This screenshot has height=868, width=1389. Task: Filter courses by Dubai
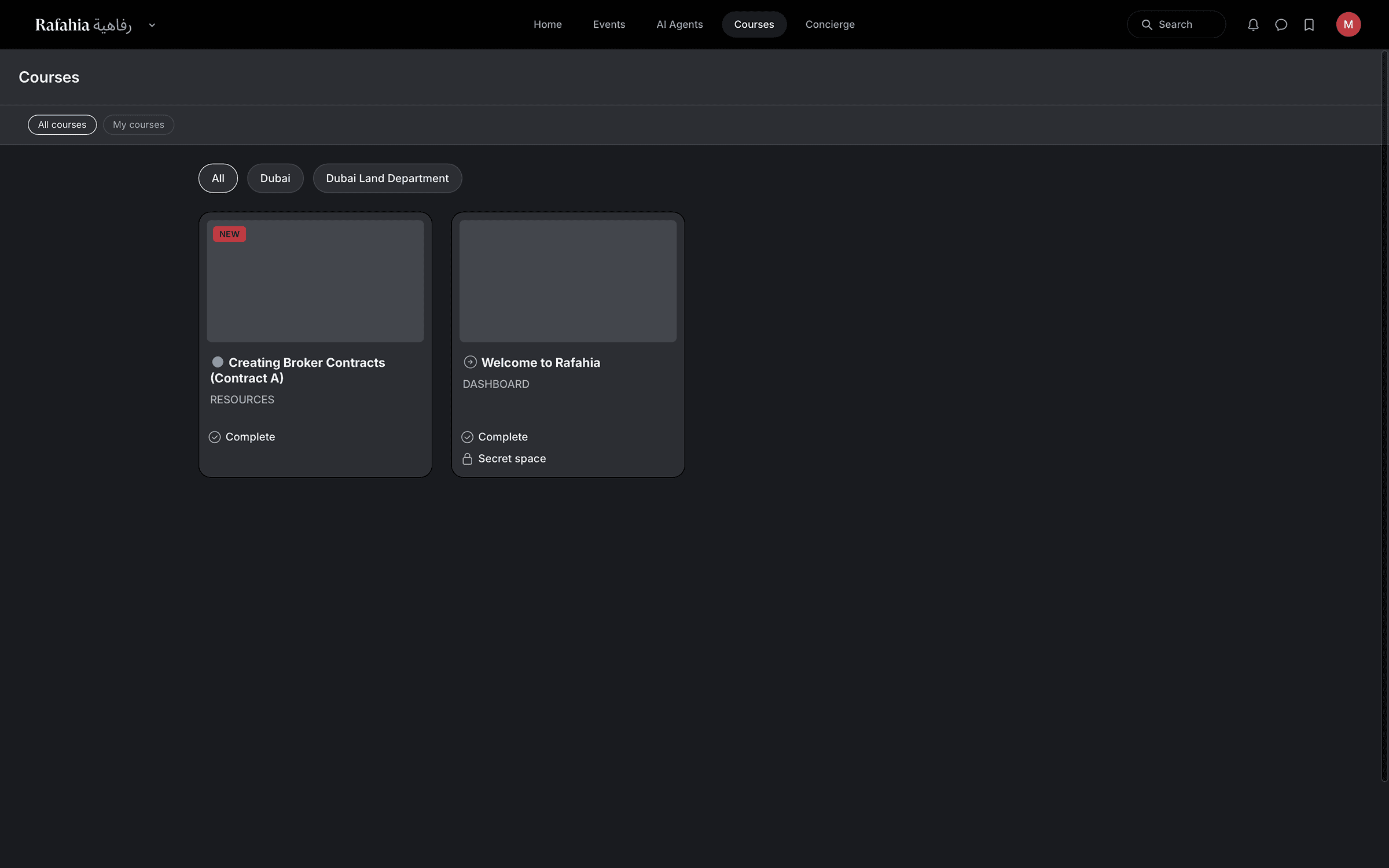[275, 178]
